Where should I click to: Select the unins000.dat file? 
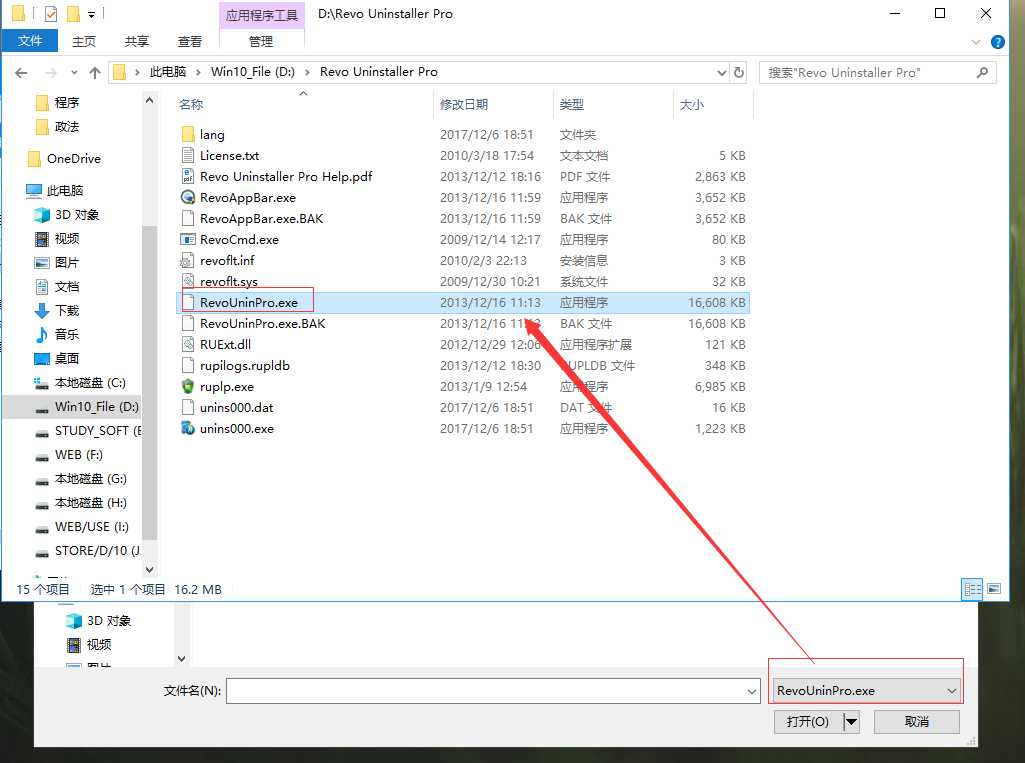[236, 407]
